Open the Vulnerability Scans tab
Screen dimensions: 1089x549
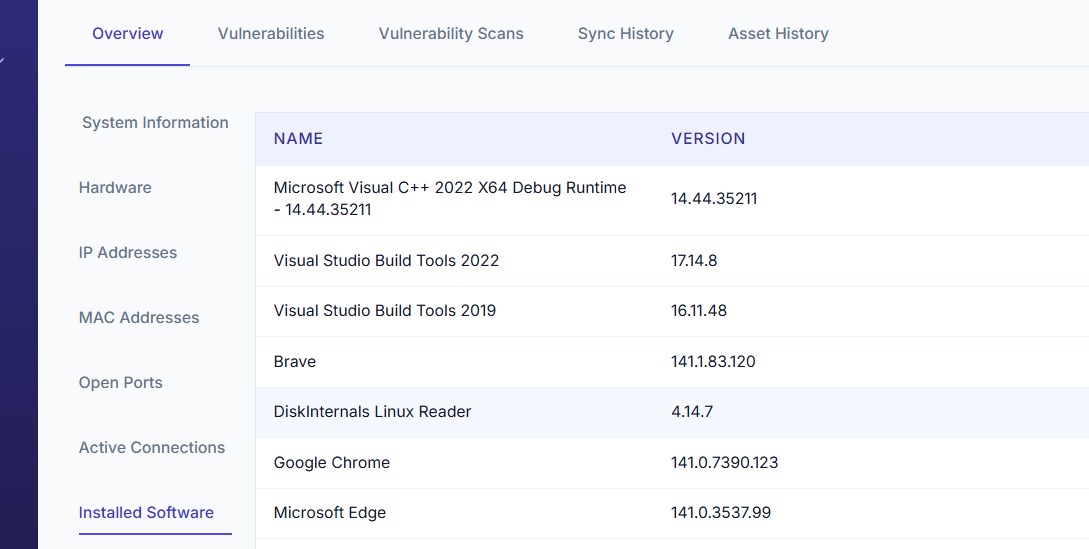tap(451, 33)
